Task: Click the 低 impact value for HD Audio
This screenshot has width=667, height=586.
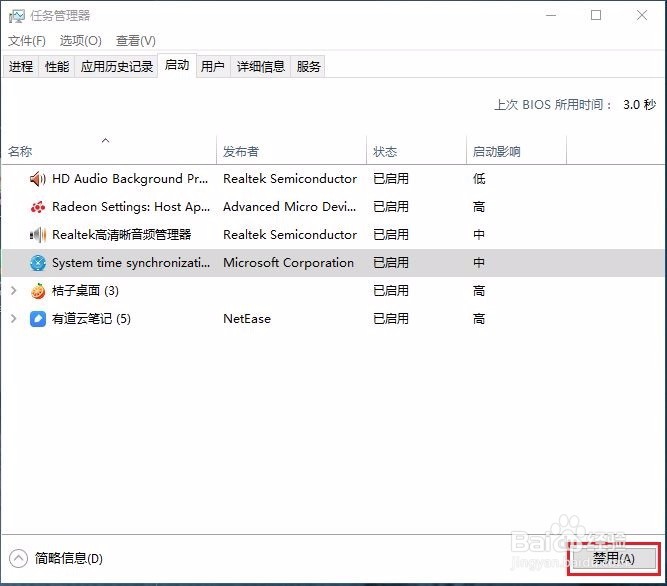Action: click(x=479, y=179)
